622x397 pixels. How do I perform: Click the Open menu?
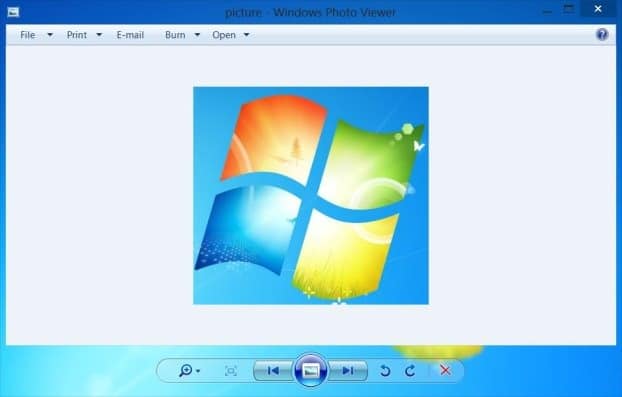224,35
